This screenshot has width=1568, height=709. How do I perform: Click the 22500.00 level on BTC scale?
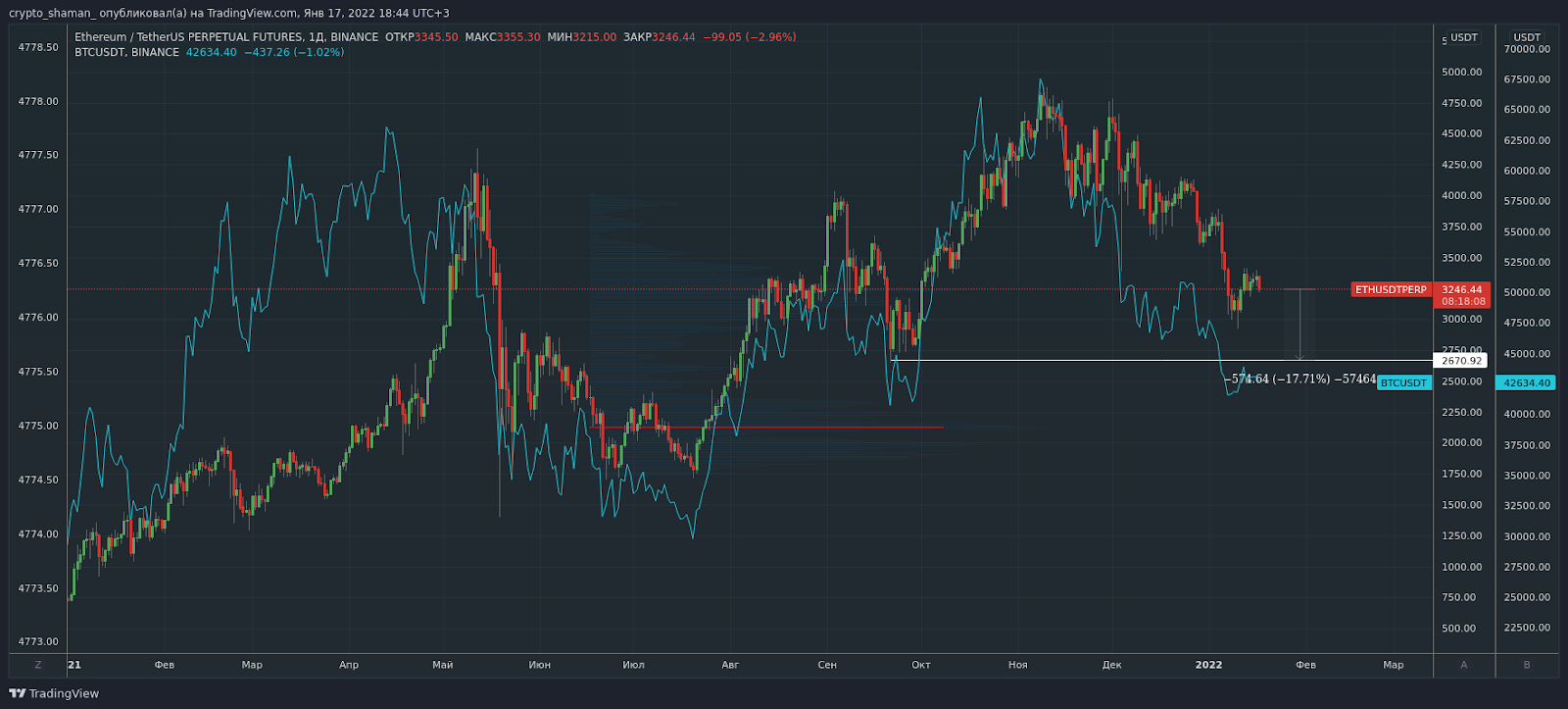point(1527,628)
